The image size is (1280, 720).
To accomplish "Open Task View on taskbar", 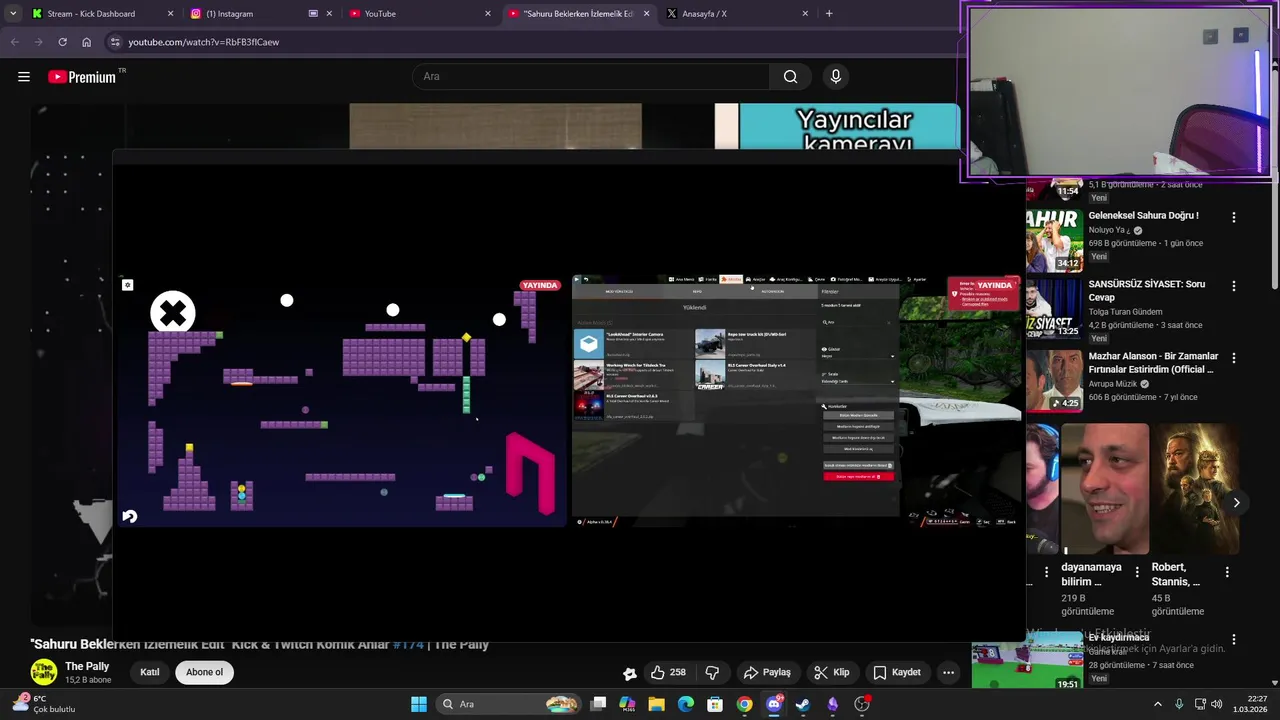I will point(598,704).
